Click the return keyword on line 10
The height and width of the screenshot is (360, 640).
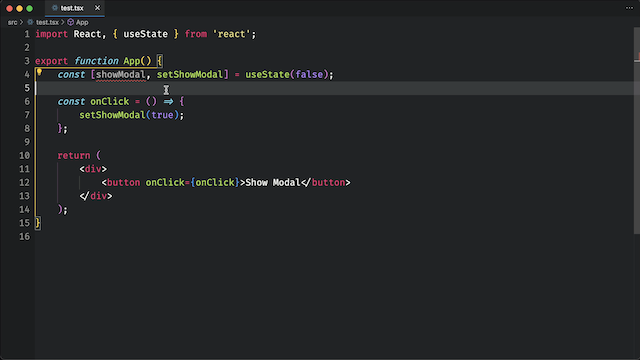tap(74, 156)
